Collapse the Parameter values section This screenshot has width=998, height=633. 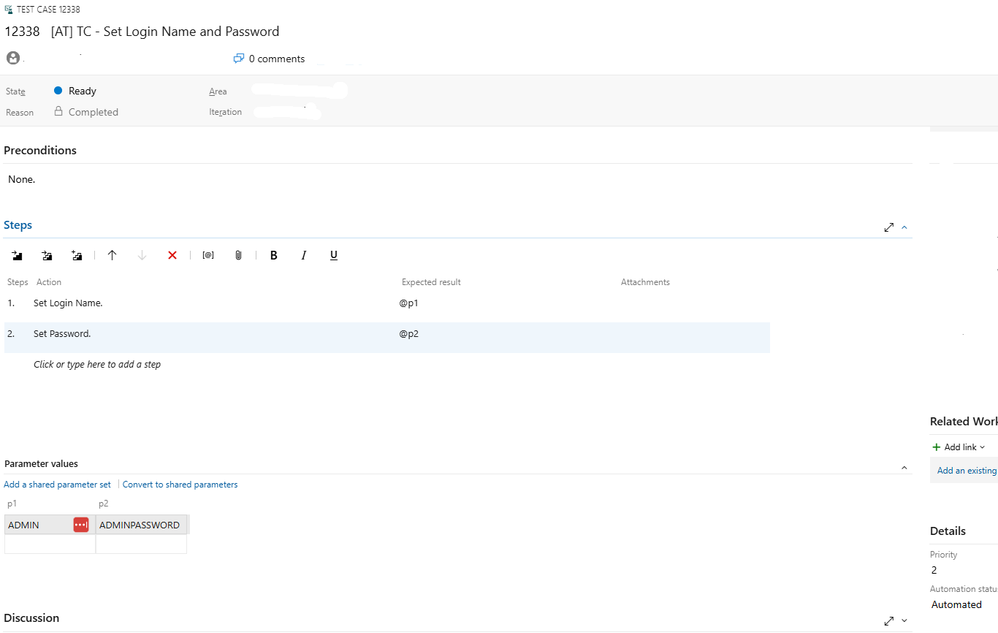click(x=904, y=468)
